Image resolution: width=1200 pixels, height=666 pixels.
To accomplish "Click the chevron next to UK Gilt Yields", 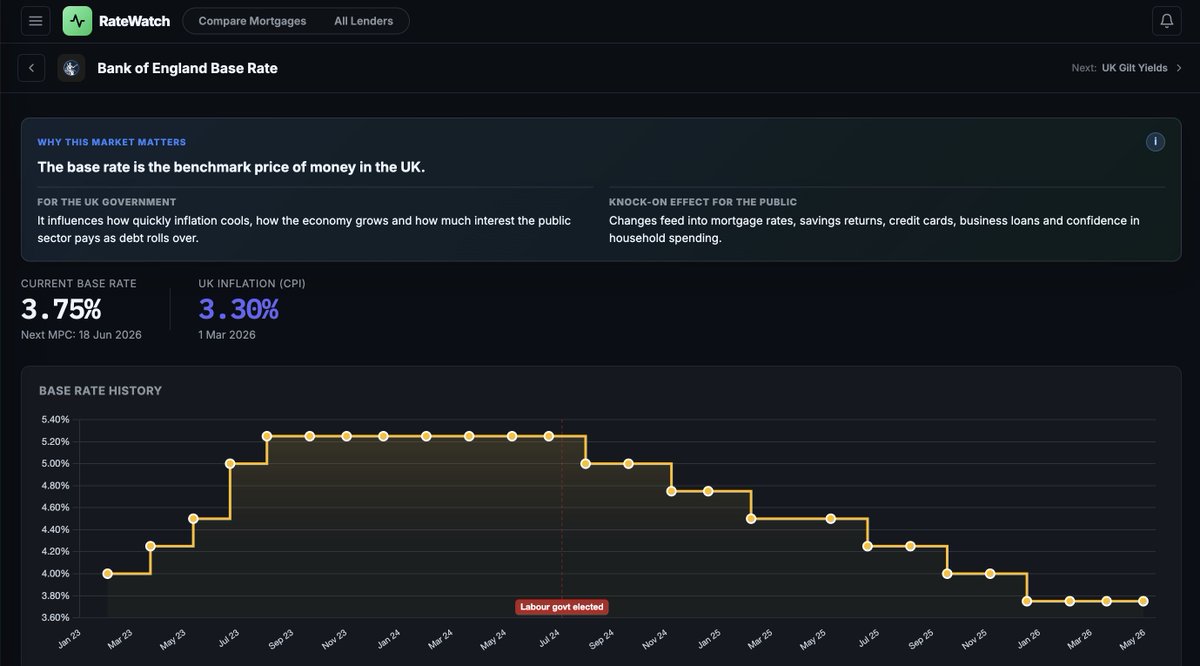I will click(1179, 68).
